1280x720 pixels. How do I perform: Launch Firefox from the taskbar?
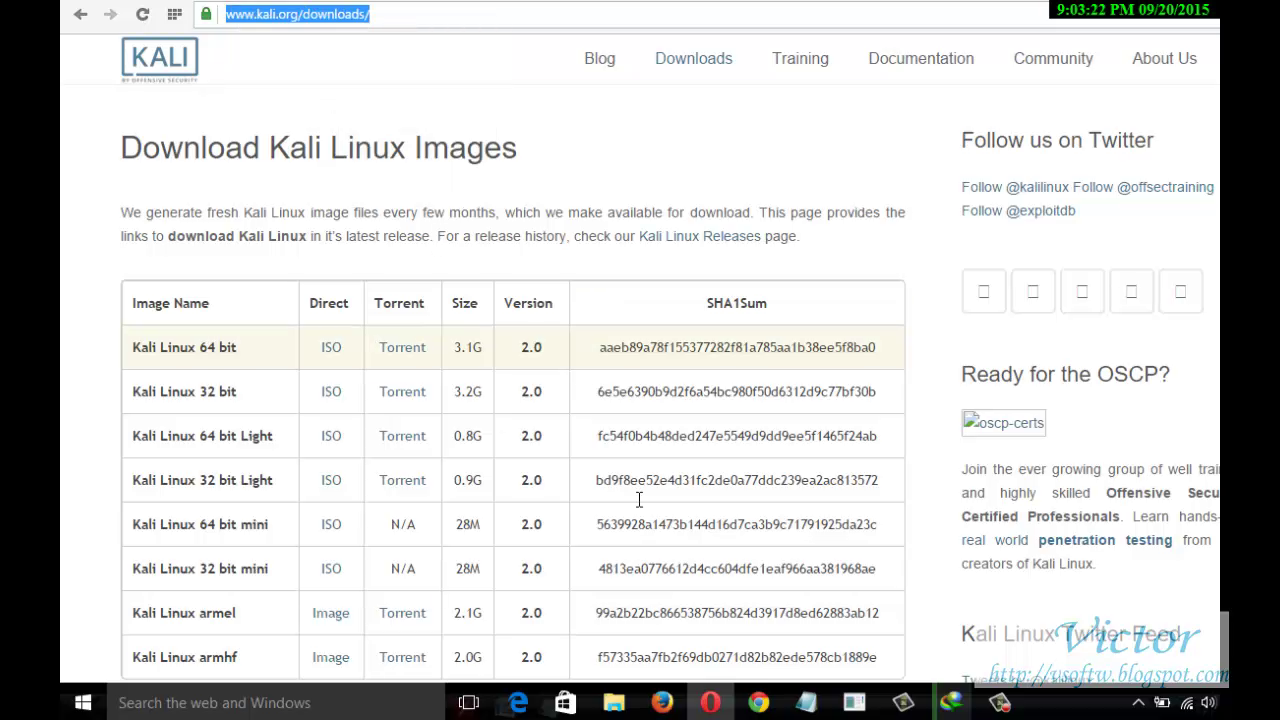click(x=662, y=702)
